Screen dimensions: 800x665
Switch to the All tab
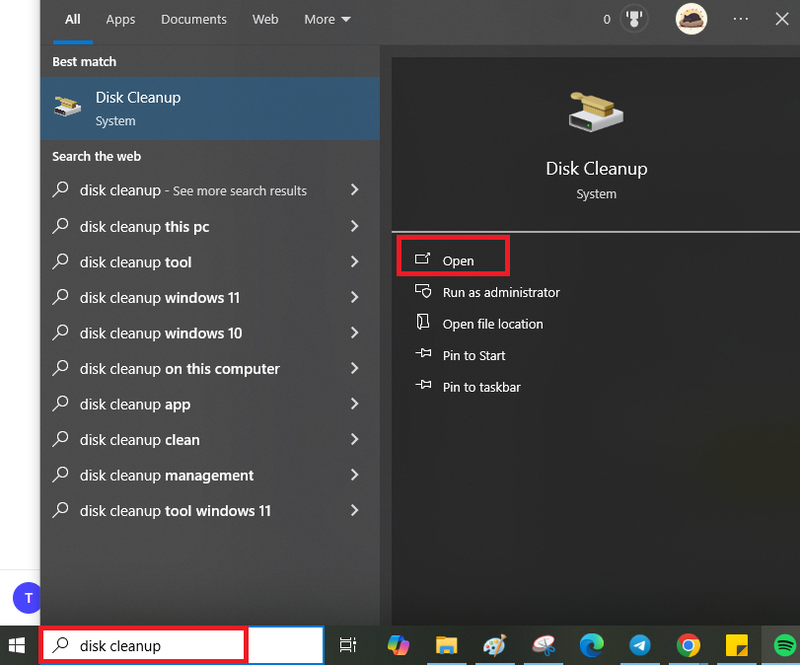72,19
